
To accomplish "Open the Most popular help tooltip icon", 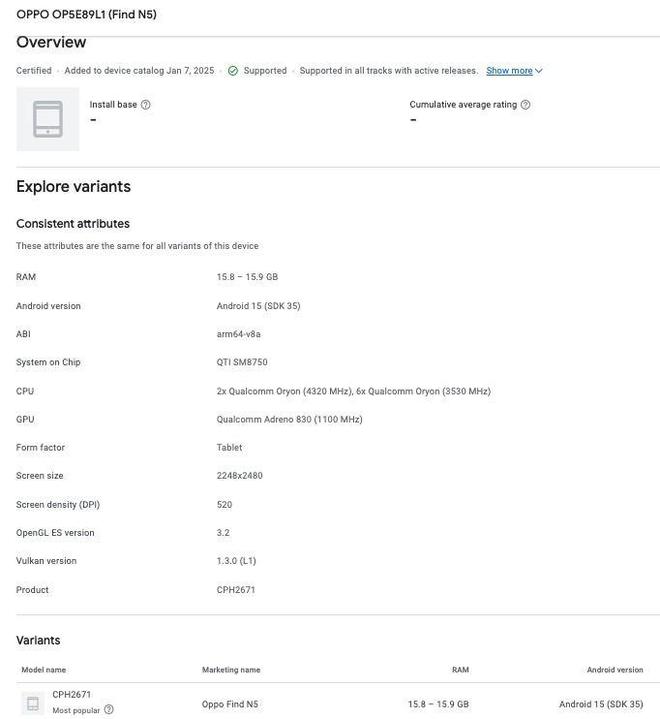I will tap(109, 710).
